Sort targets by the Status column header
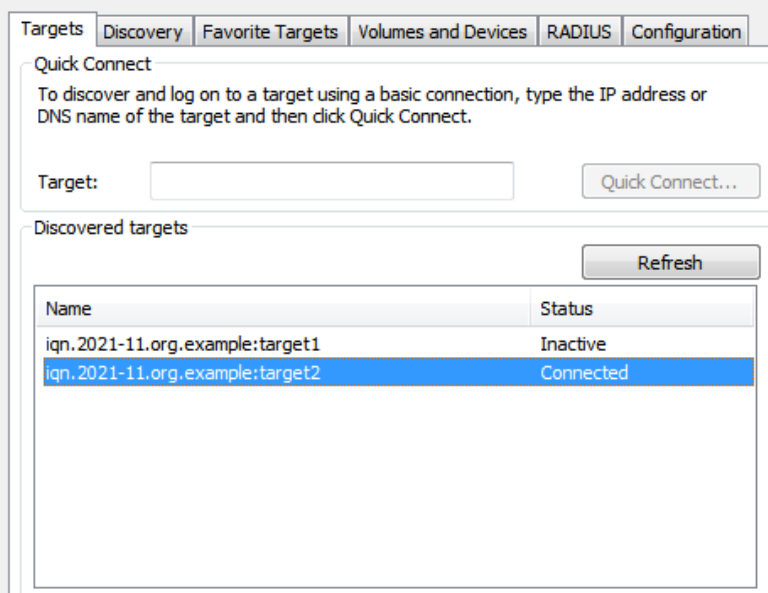Screen dimensions: 768x593 [x=640, y=309]
